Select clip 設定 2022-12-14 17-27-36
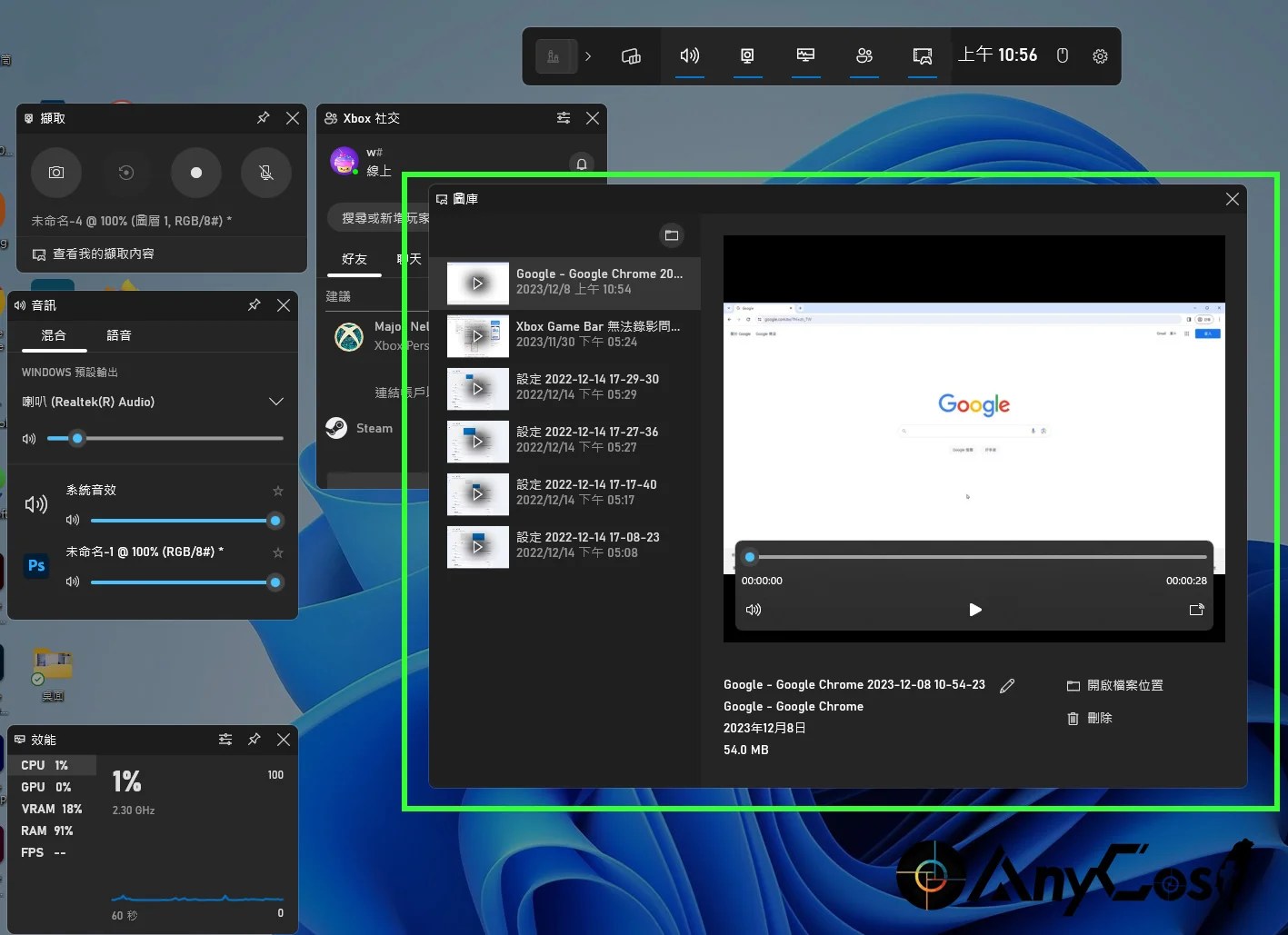This screenshot has height=935, width=1288. pos(564,441)
